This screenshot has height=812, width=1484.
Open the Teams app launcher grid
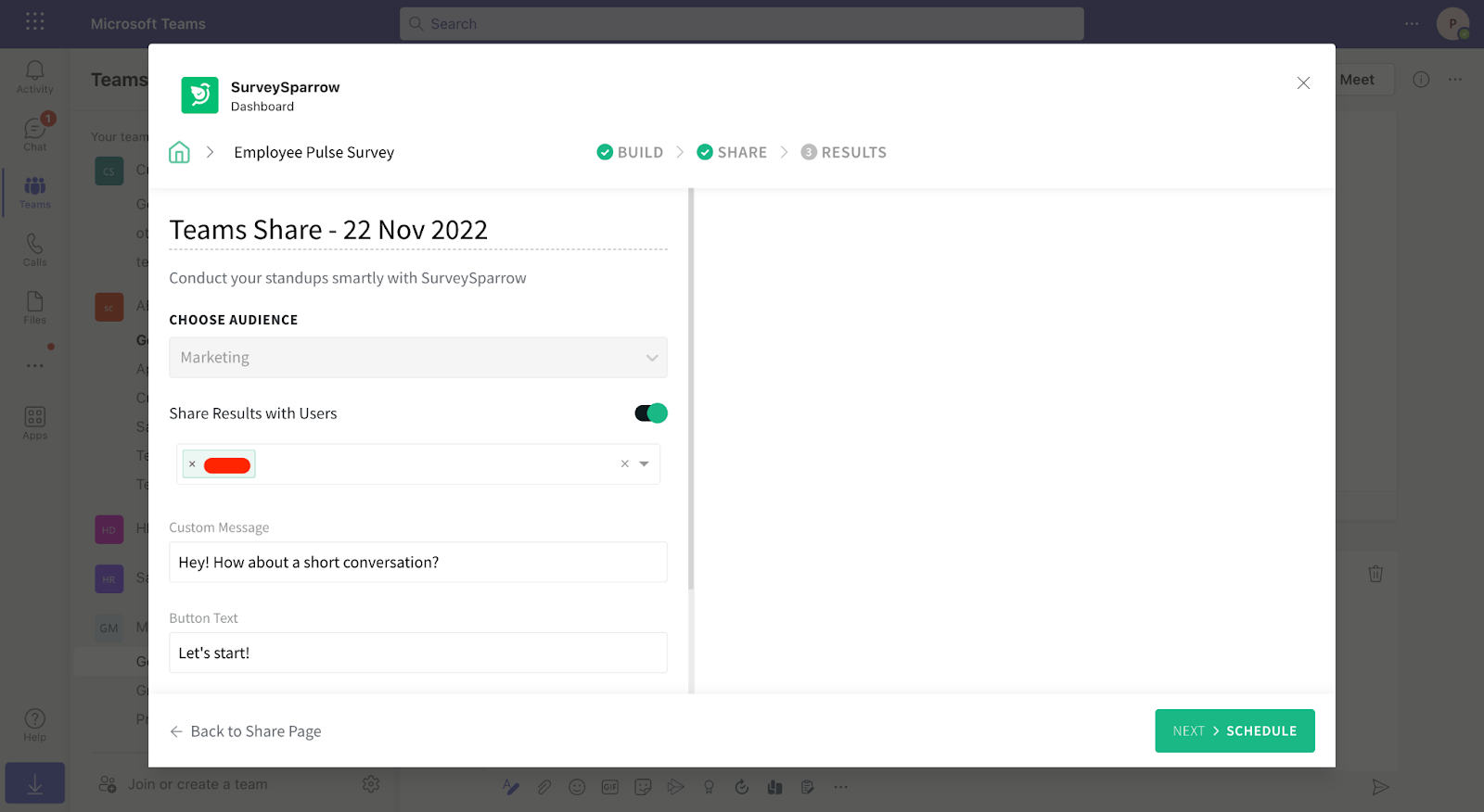pyautogui.click(x=34, y=21)
